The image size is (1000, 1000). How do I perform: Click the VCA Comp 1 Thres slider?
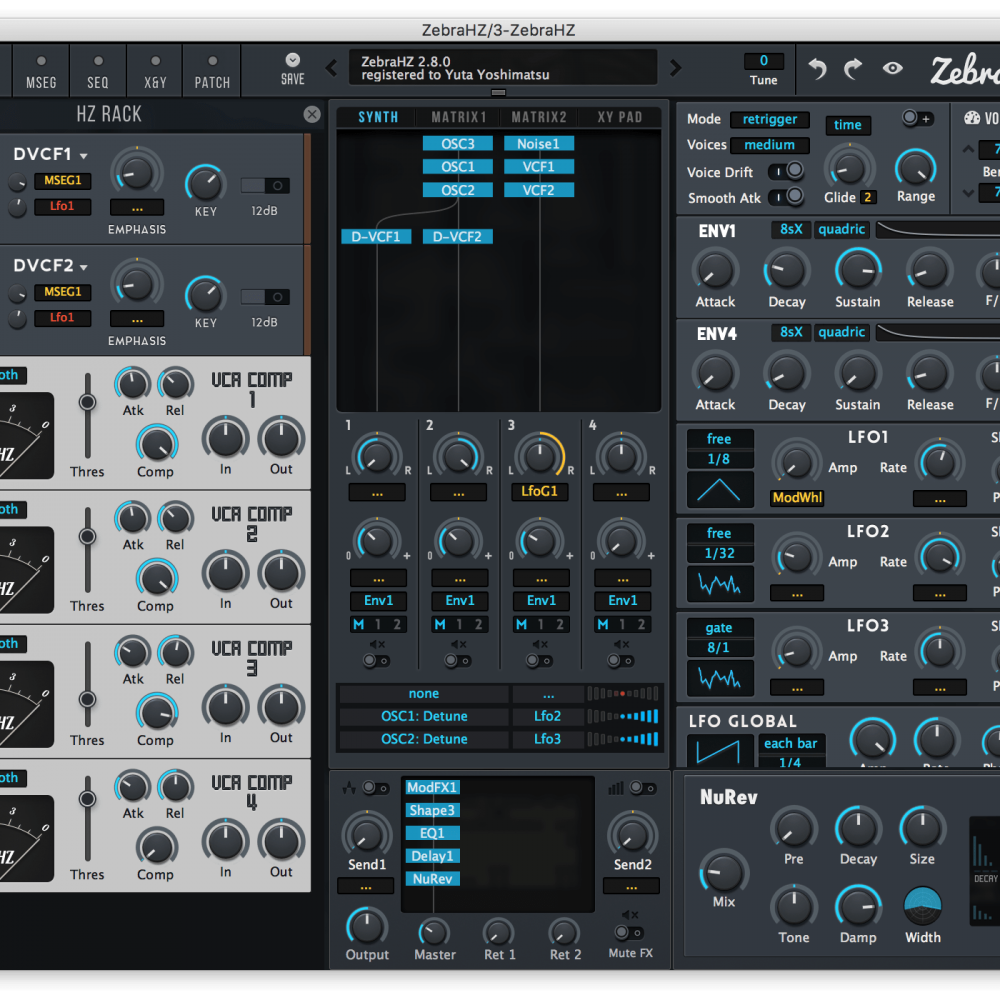point(88,402)
